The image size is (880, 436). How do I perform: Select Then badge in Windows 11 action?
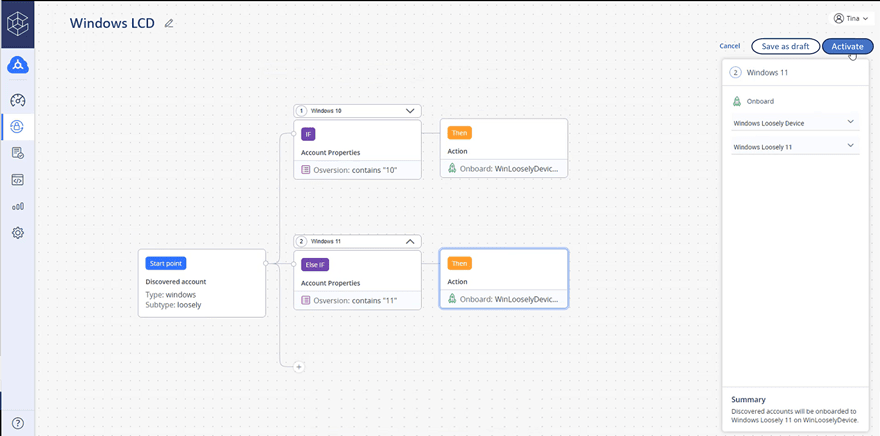459,263
